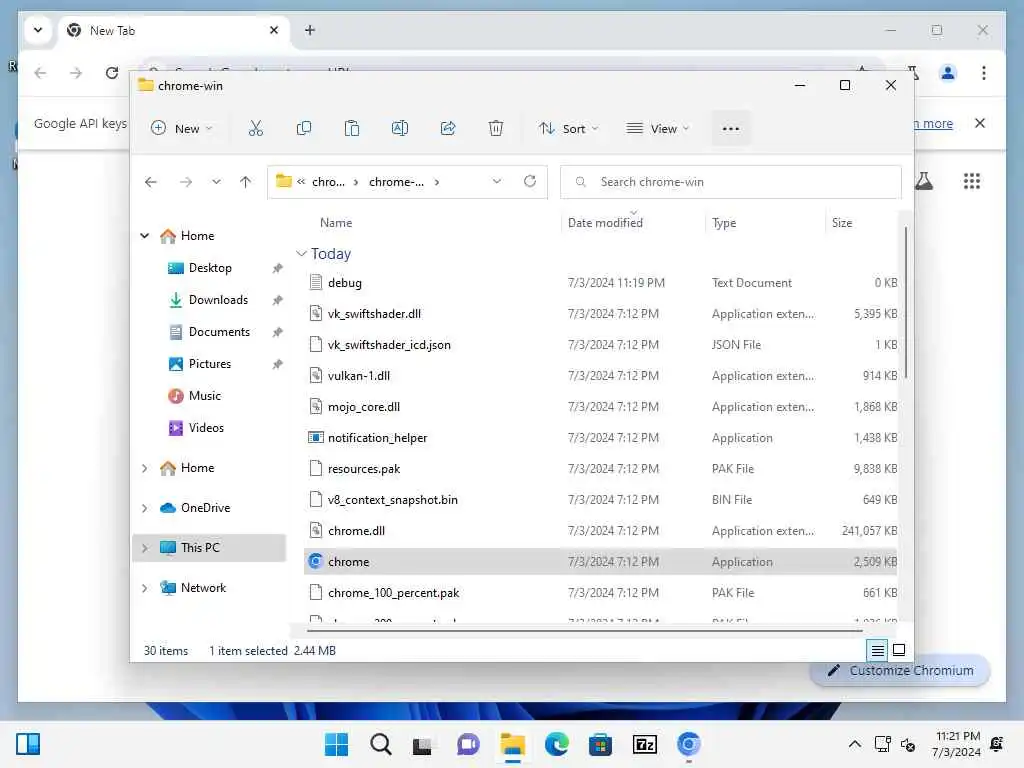Go back in File Explorer navigation

click(151, 182)
